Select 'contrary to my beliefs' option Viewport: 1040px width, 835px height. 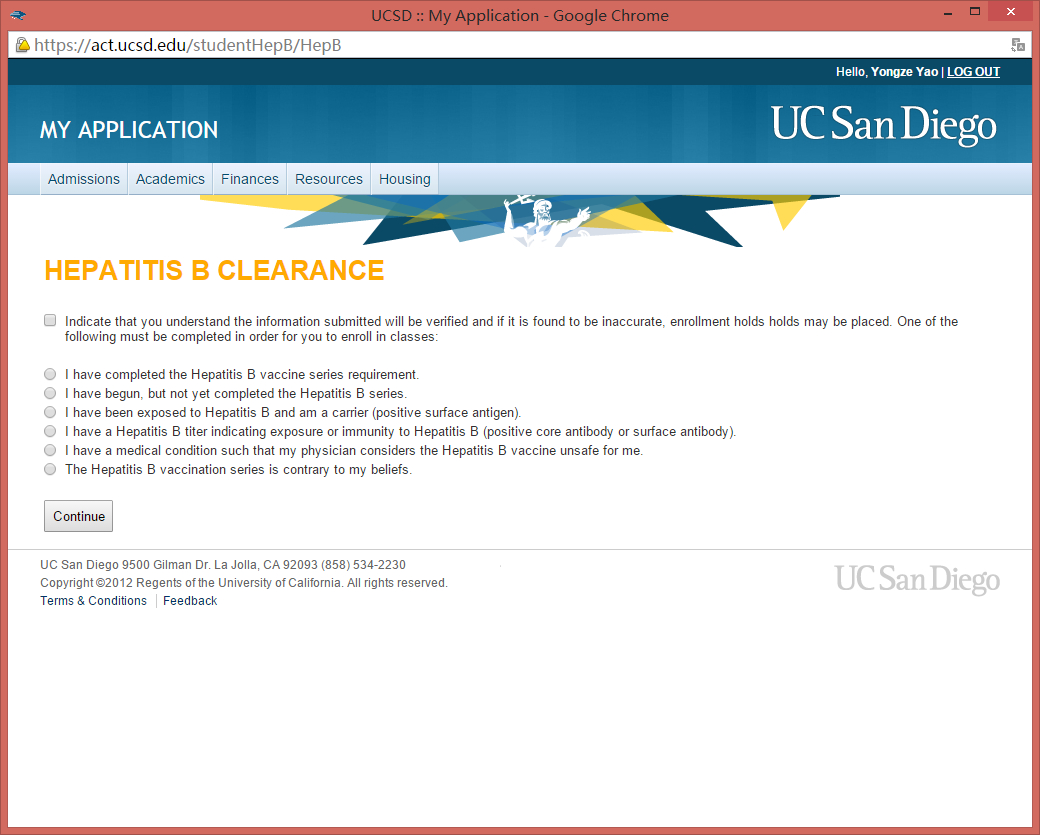[50, 470]
